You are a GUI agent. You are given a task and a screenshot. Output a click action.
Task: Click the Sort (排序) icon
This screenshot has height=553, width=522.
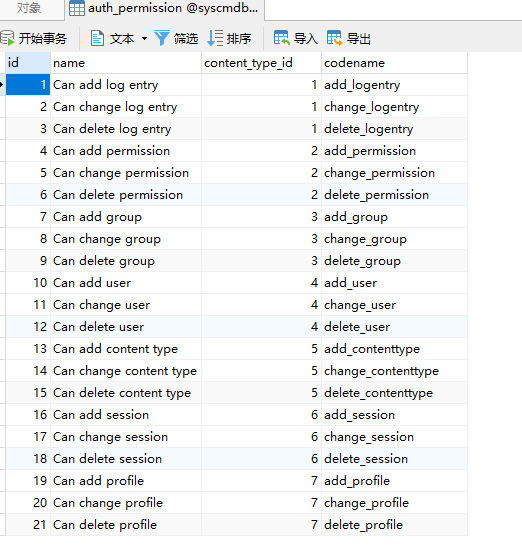tap(215, 38)
